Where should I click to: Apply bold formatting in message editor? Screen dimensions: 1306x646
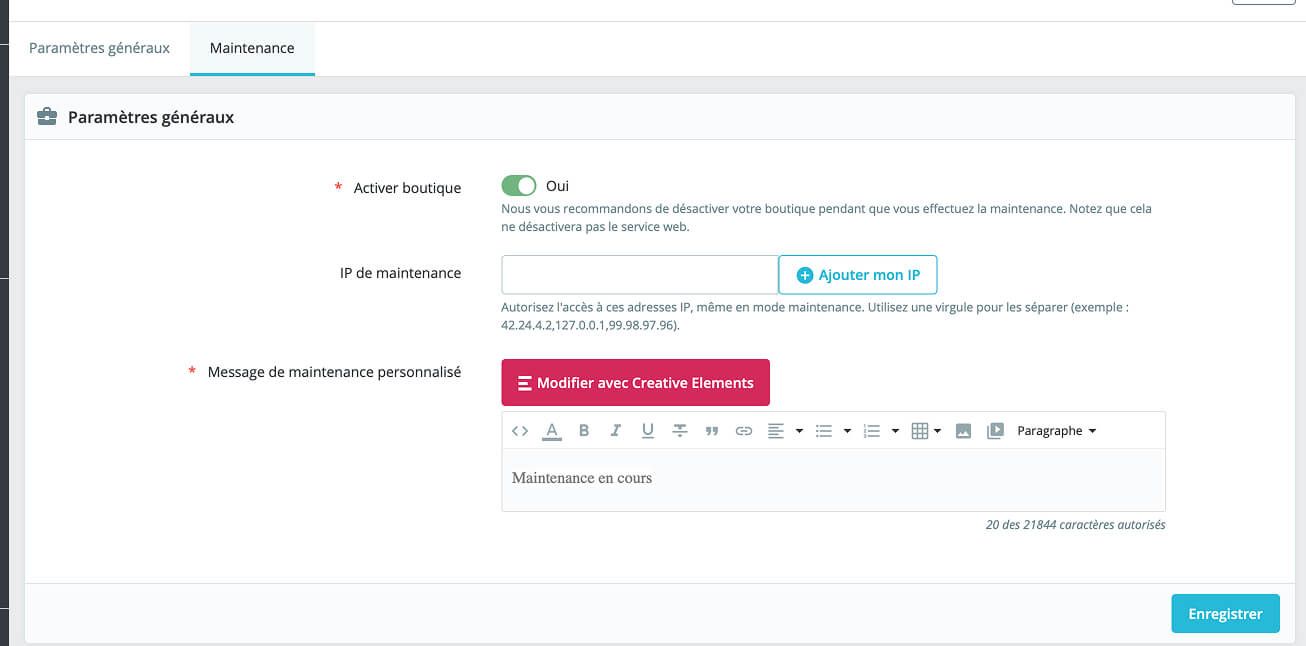click(x=584, y=431)
